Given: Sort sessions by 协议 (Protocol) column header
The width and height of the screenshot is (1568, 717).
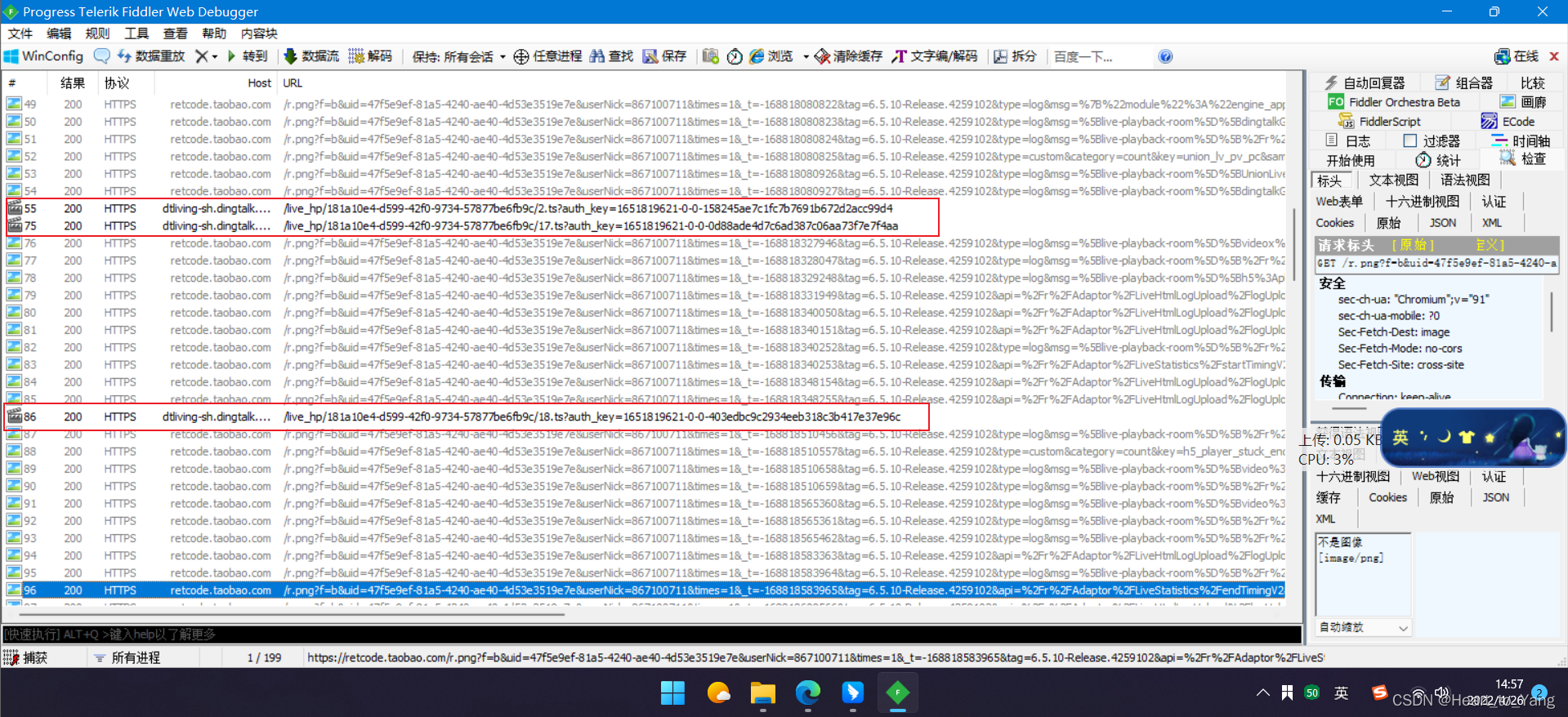Looking at the screenshot, I should [x=117, y=83].
